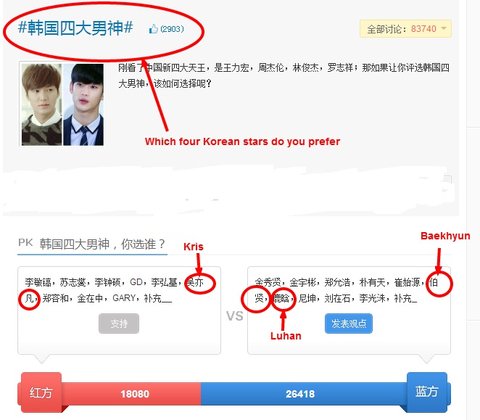The image size is (480, 420).
Task: Click the name 鹿晗 in blue list
Action: point(282,298)
